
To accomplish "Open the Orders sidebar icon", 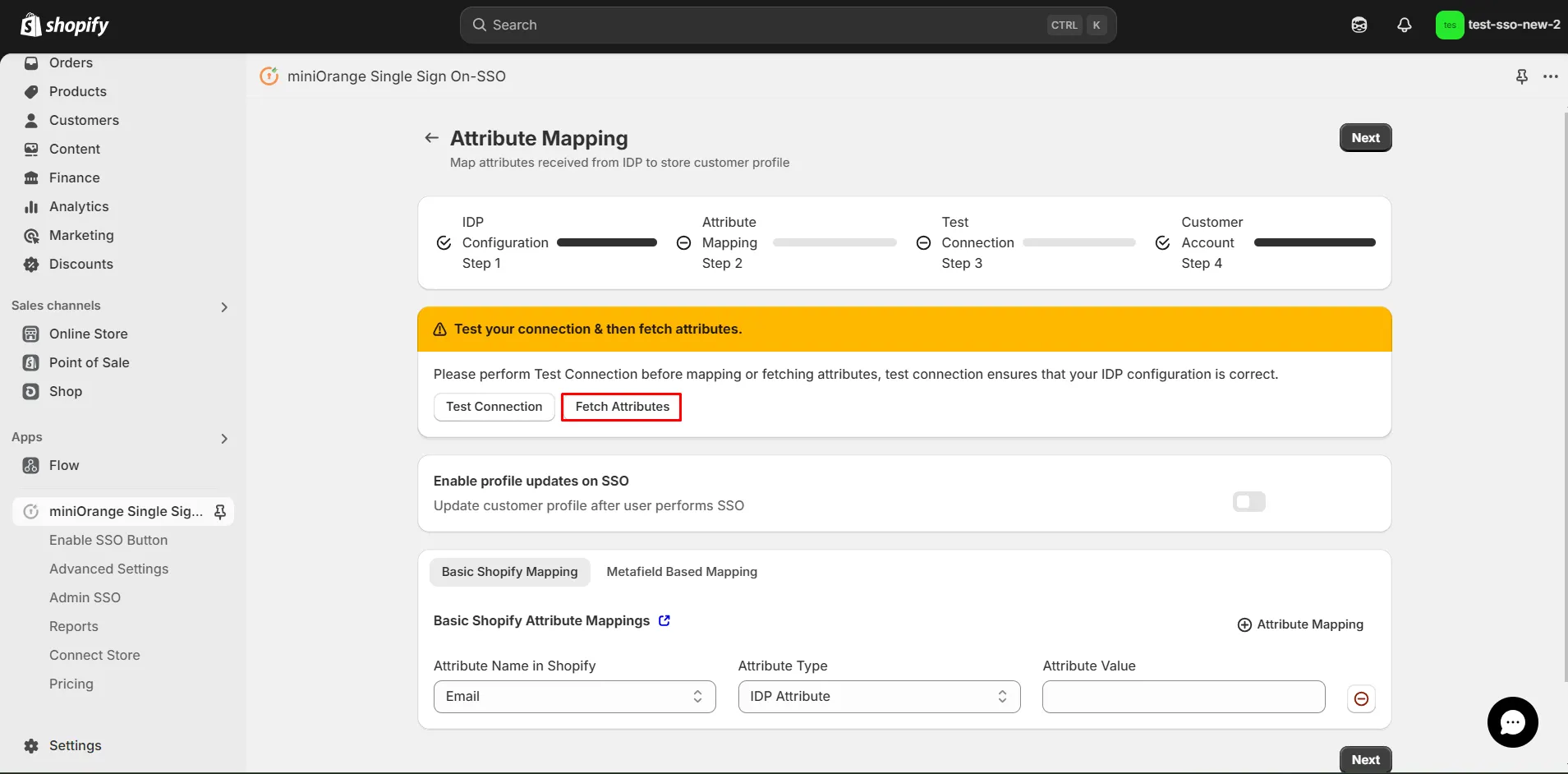I will point(31,62).
